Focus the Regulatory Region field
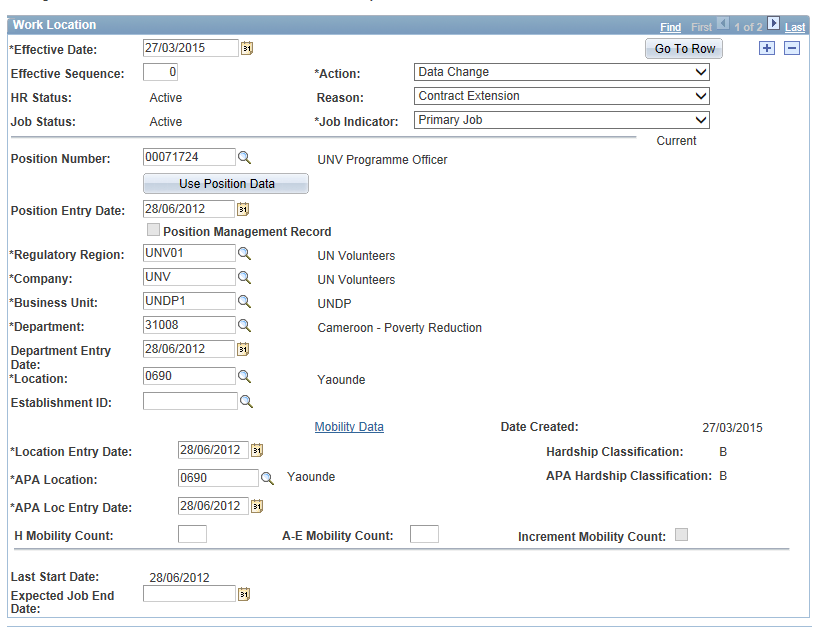Screen dimensions: 838x627 189,253
